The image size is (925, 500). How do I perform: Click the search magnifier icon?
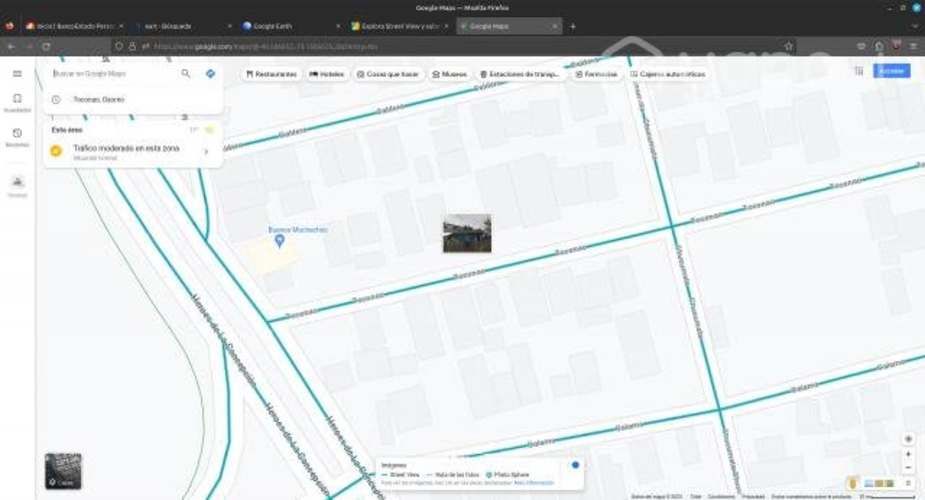click(x=186, y=74)
